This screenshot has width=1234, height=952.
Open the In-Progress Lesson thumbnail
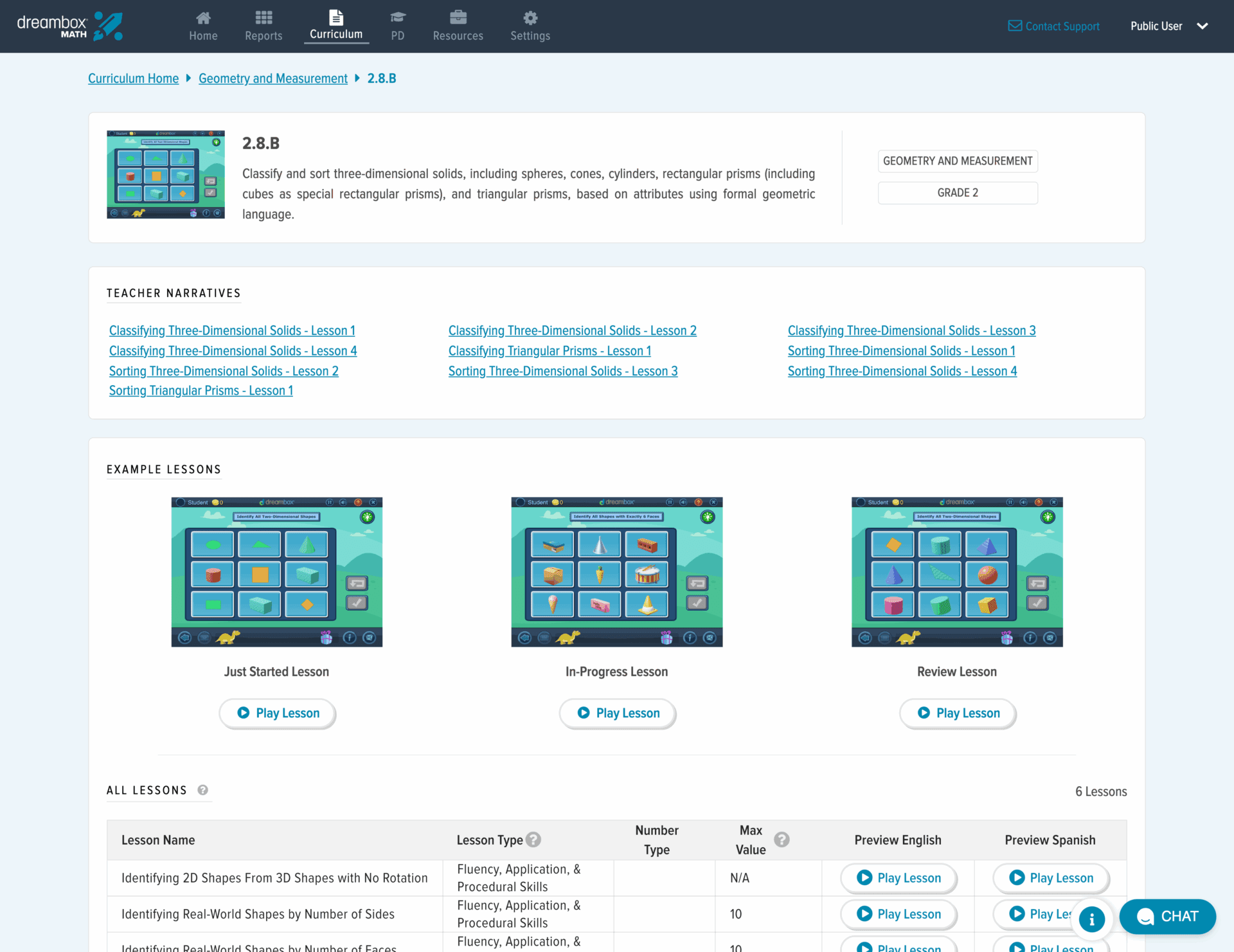(616, 571)
